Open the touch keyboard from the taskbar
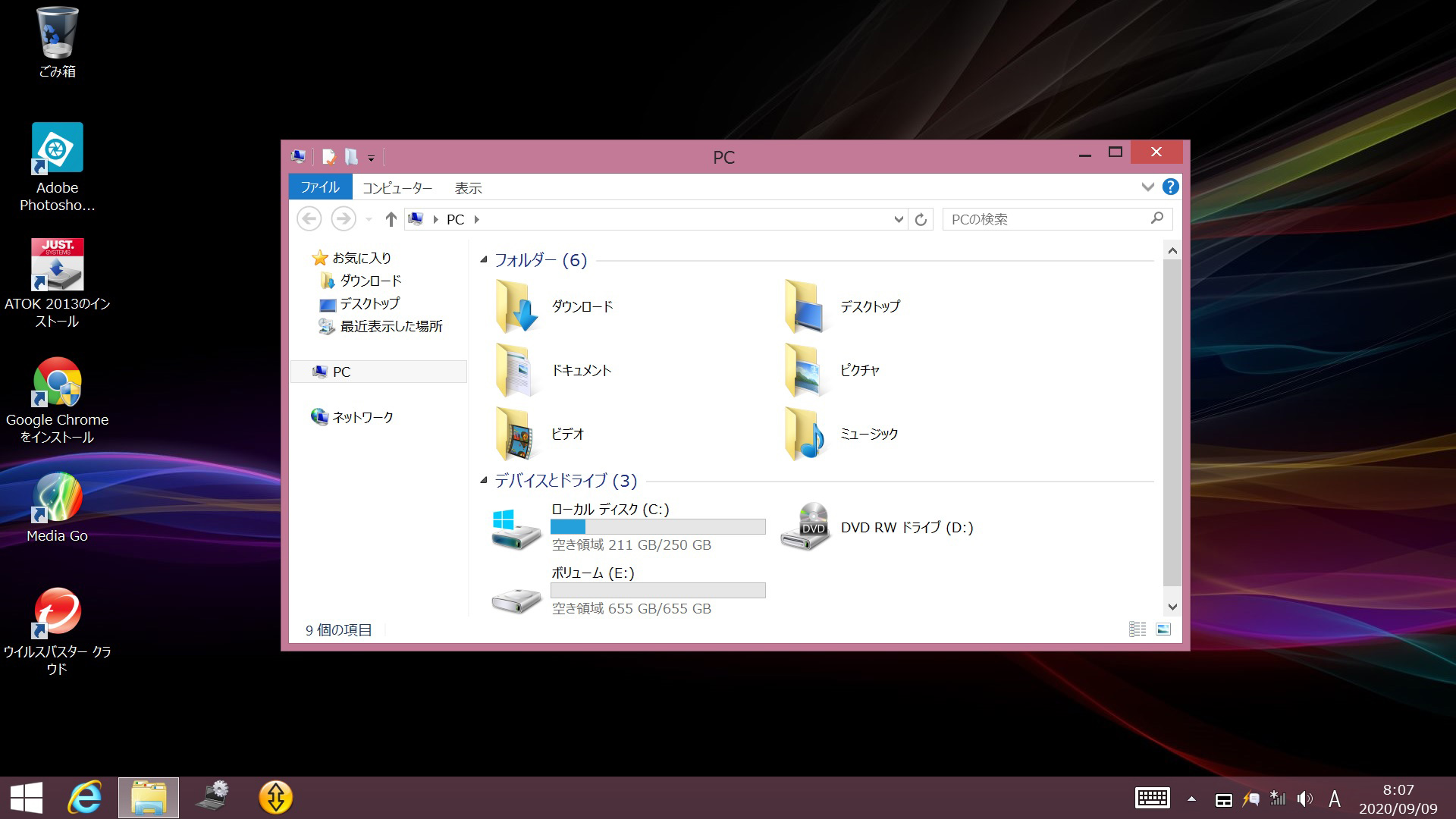 (1152, 799)
